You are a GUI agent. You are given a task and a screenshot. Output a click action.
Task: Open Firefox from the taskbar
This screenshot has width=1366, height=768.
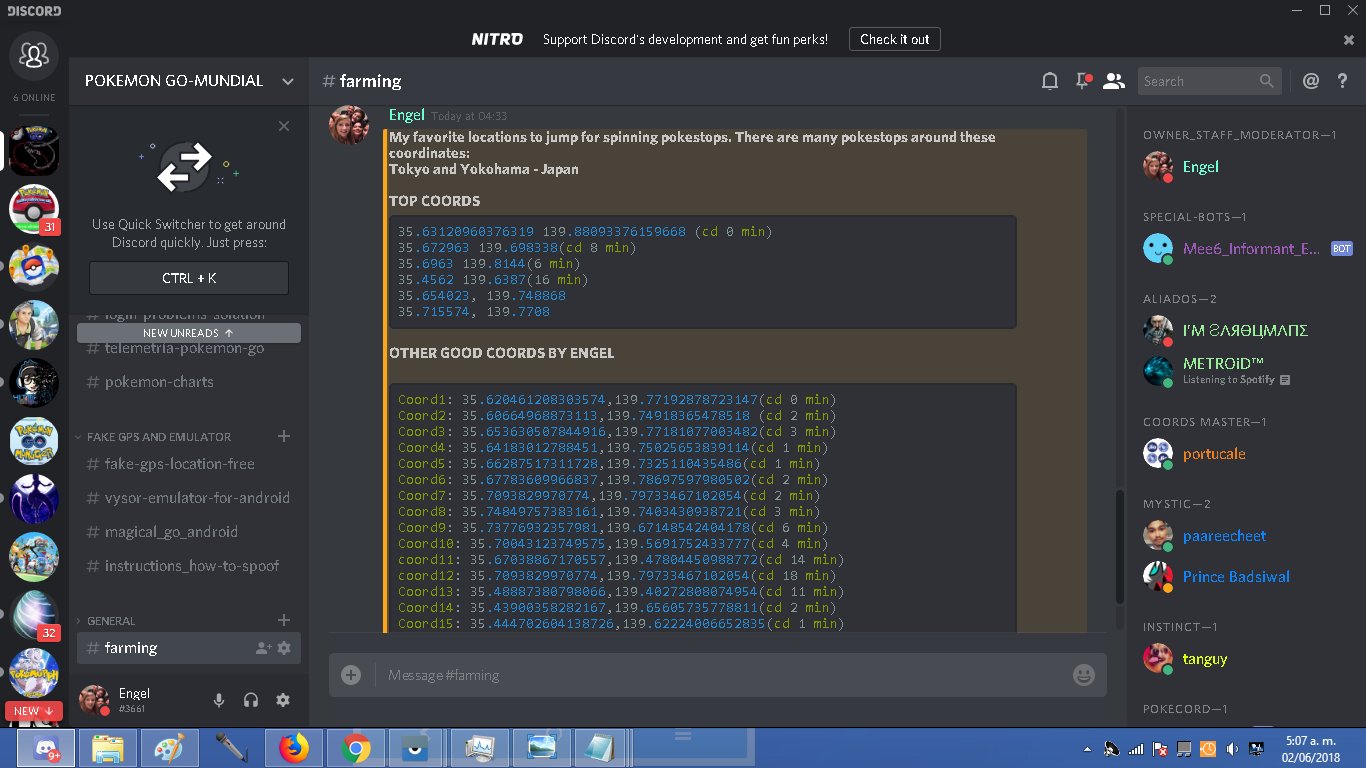294,748
